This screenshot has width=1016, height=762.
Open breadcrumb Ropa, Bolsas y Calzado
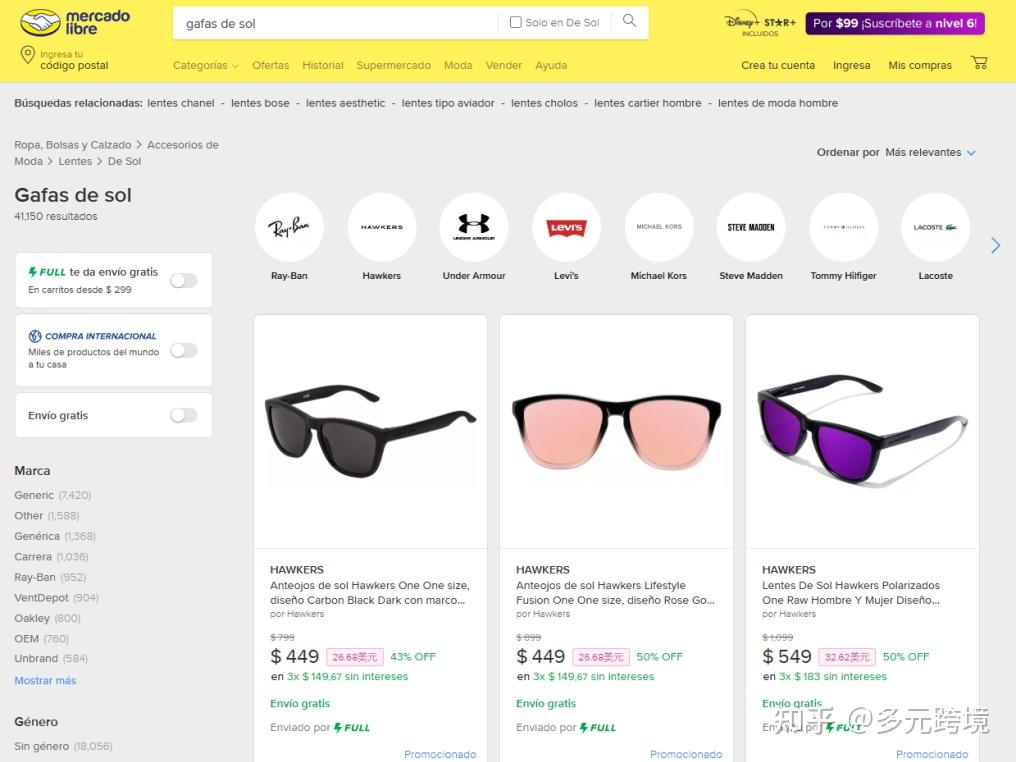pos(73,144)
